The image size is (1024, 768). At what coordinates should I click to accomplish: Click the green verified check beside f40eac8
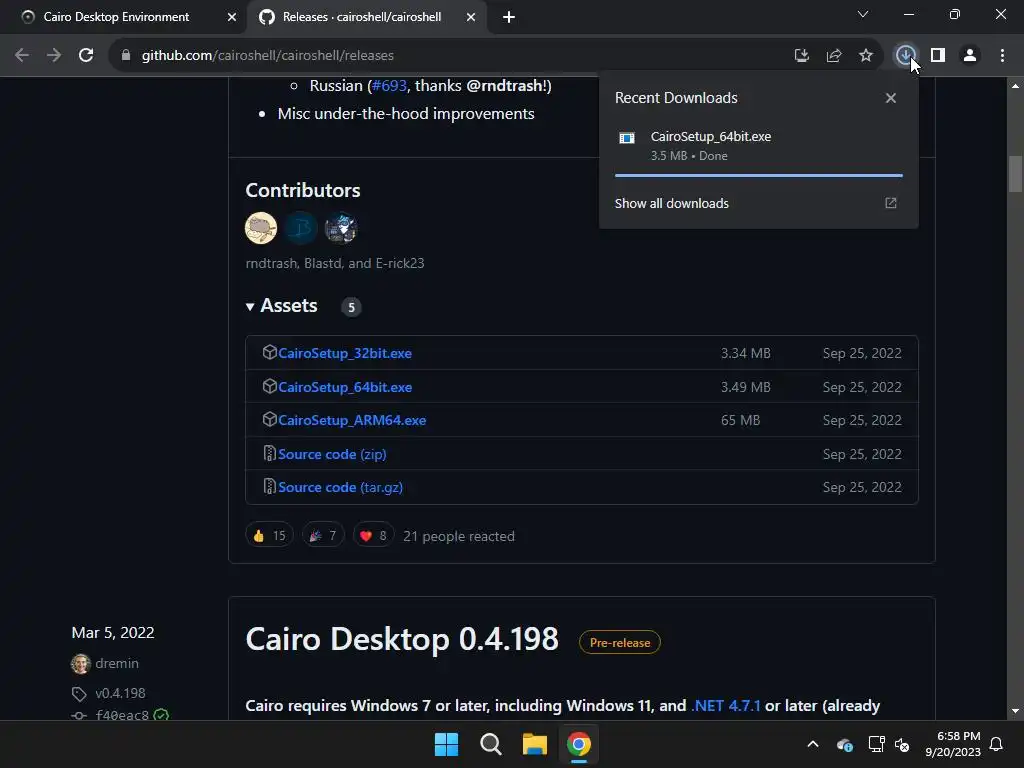[x=161, y=715]
